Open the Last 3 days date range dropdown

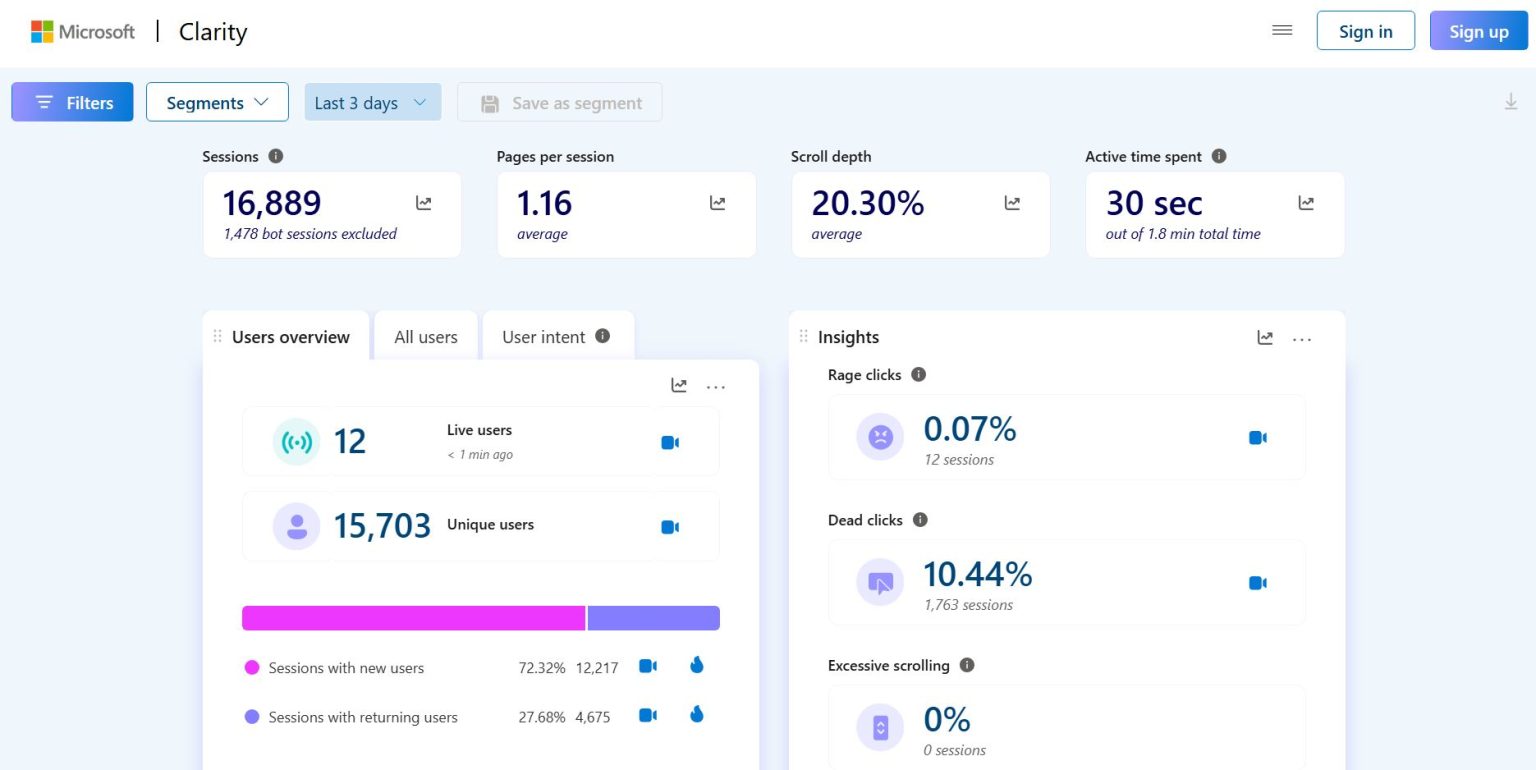pyautogui.click(x=372, y=102)
